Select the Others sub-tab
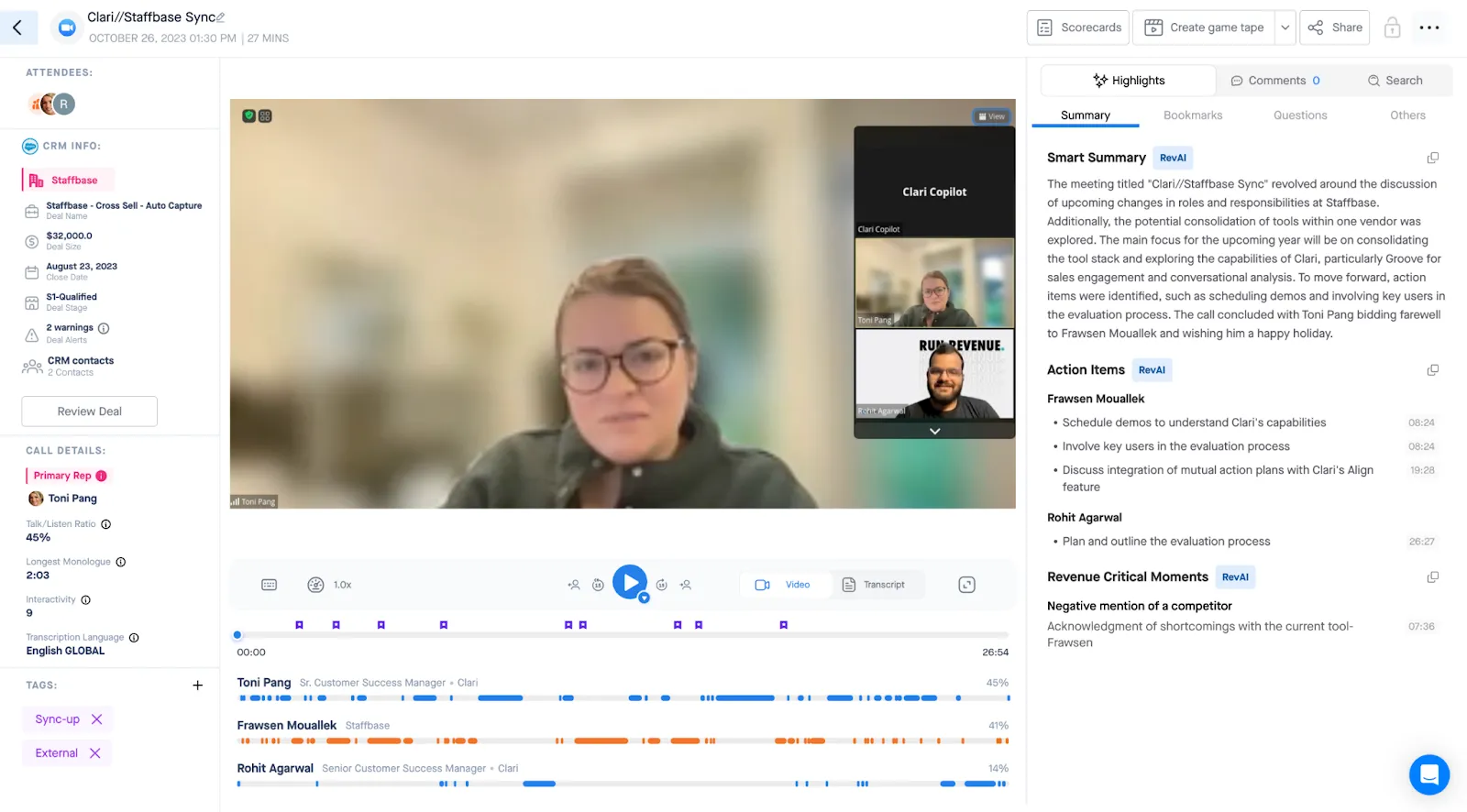This screenshot has height=812, width=1467. [x=1407, y=115]
